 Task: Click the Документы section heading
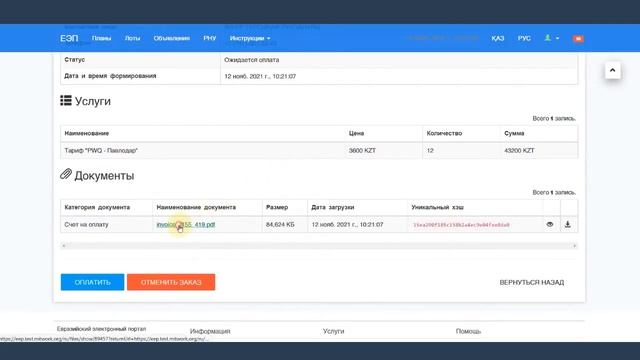pyautogui.click(x=97, y=176)
